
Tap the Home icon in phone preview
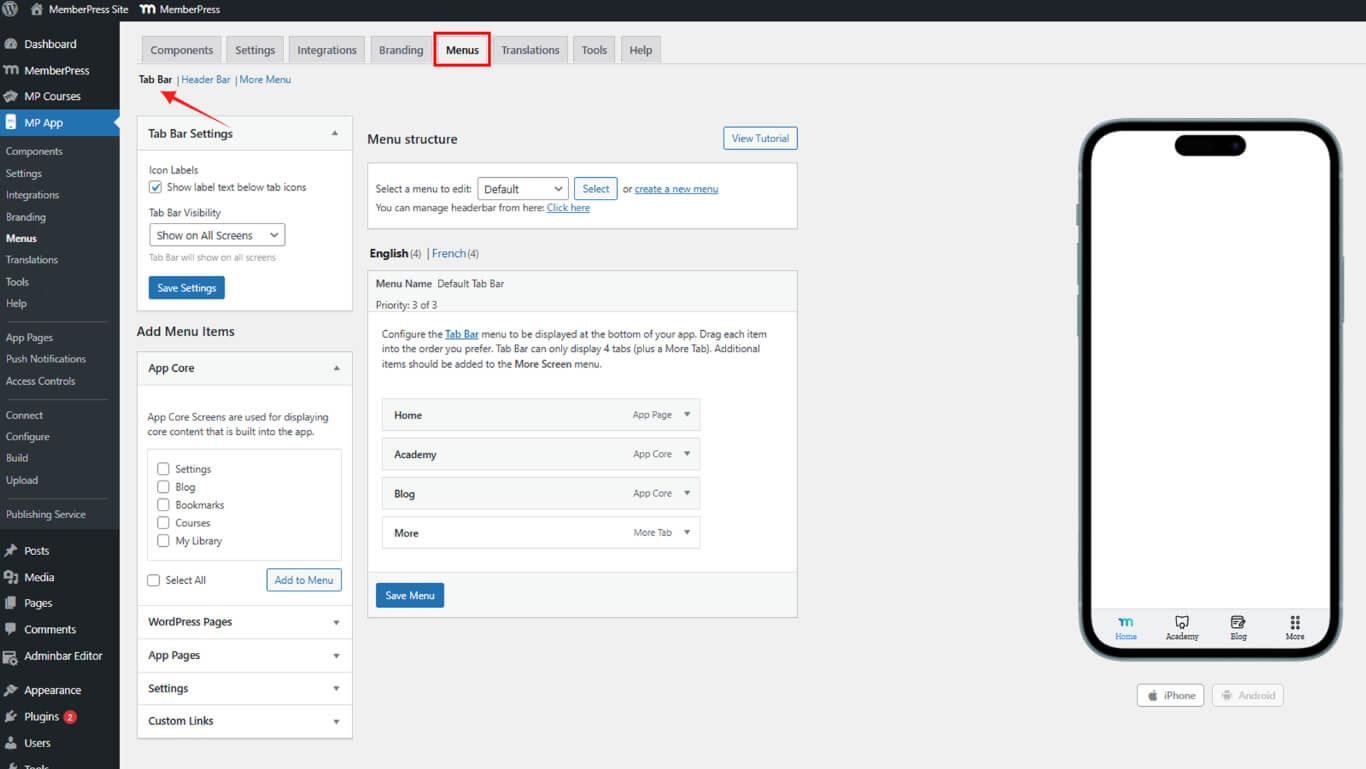point(1126,622)
